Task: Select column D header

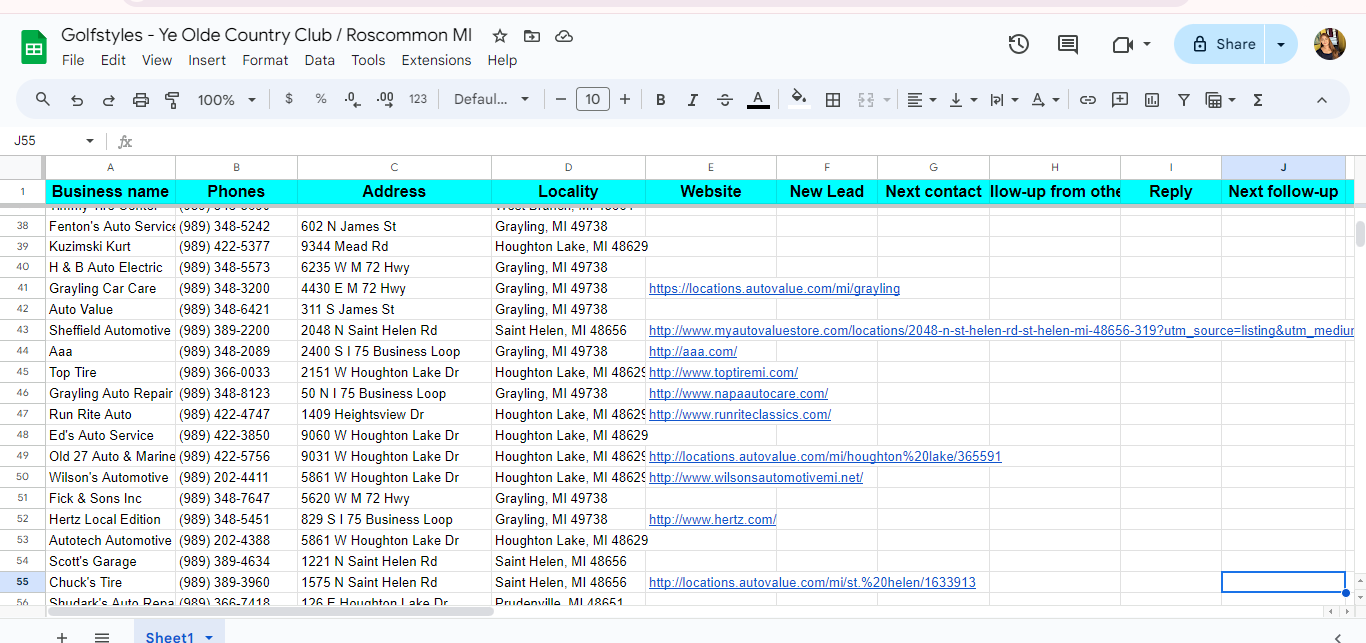Action: pyautogui.click(x=568, y=167)
